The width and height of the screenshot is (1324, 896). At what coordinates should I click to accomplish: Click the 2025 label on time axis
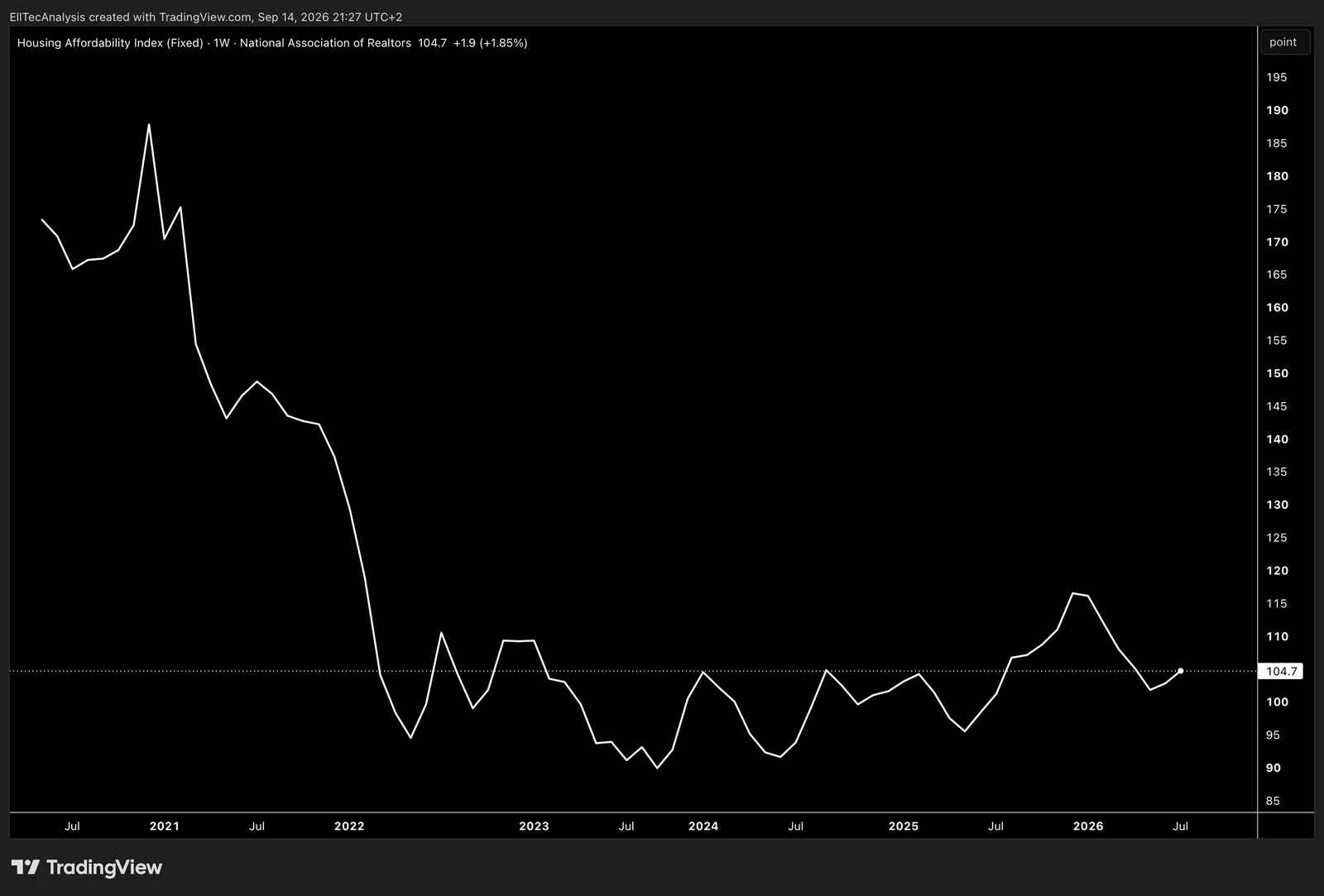pyautogui.click(x=904, y=826)
